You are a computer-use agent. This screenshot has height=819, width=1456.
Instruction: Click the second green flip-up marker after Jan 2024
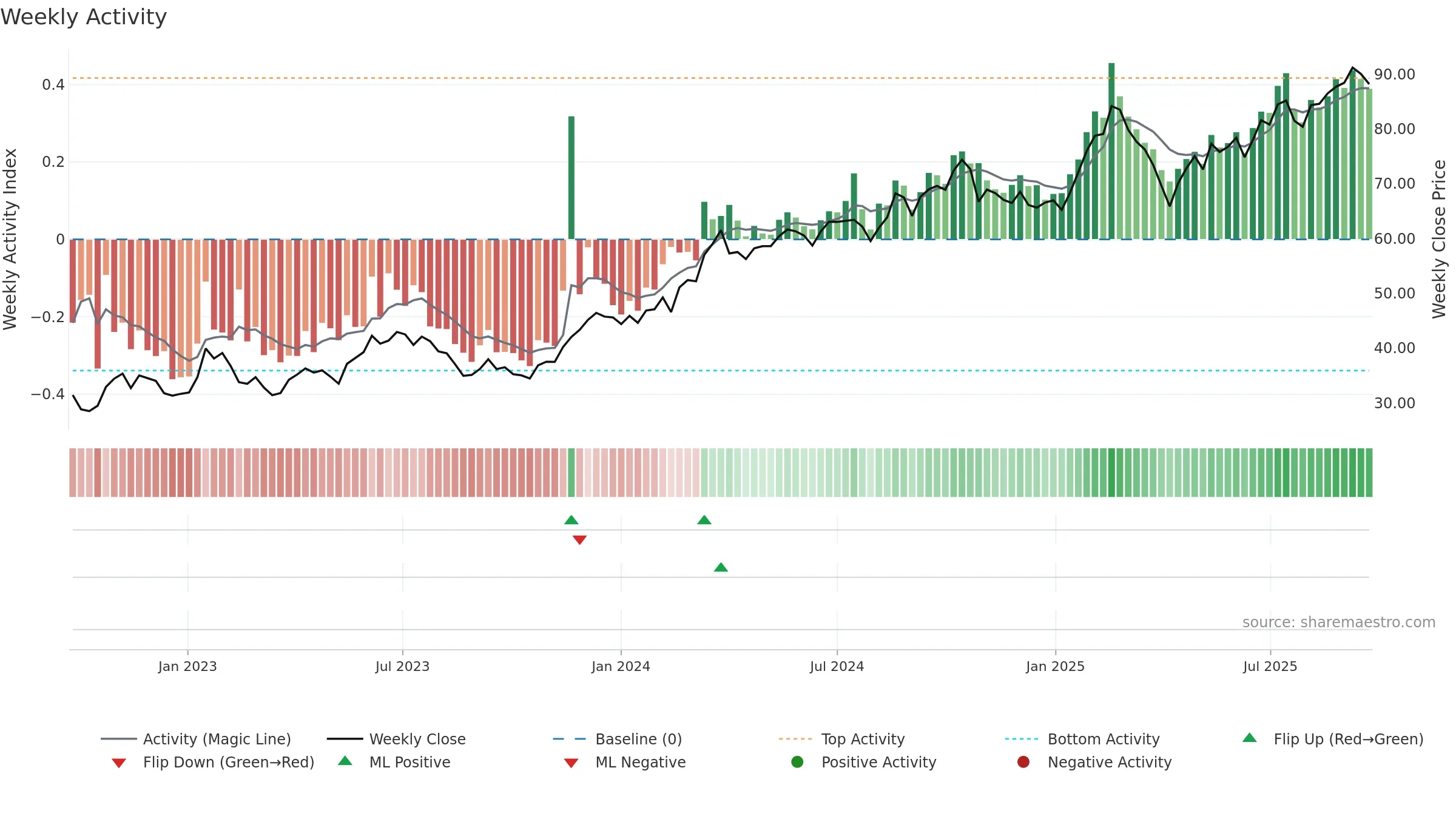click(x=704, y=520)
